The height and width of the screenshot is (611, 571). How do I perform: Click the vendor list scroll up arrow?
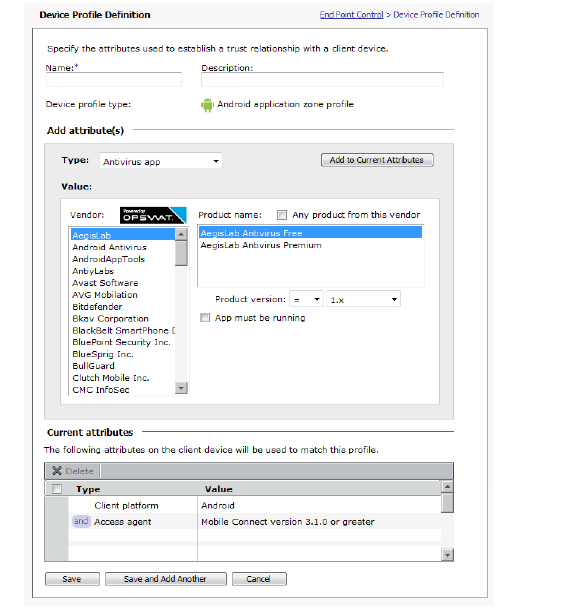[x=181, y=234]
